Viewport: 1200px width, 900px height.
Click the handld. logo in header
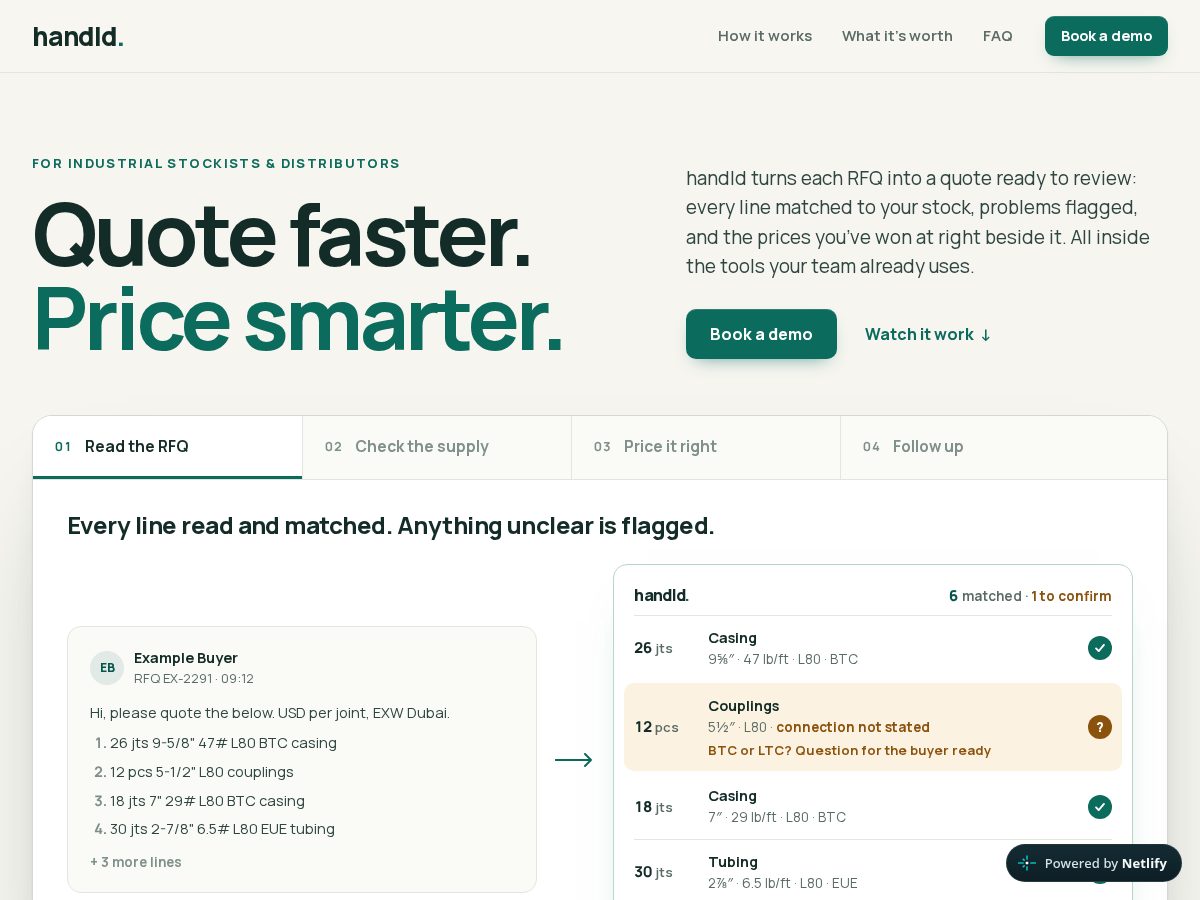pyautogui.click(x=78, y=37)
